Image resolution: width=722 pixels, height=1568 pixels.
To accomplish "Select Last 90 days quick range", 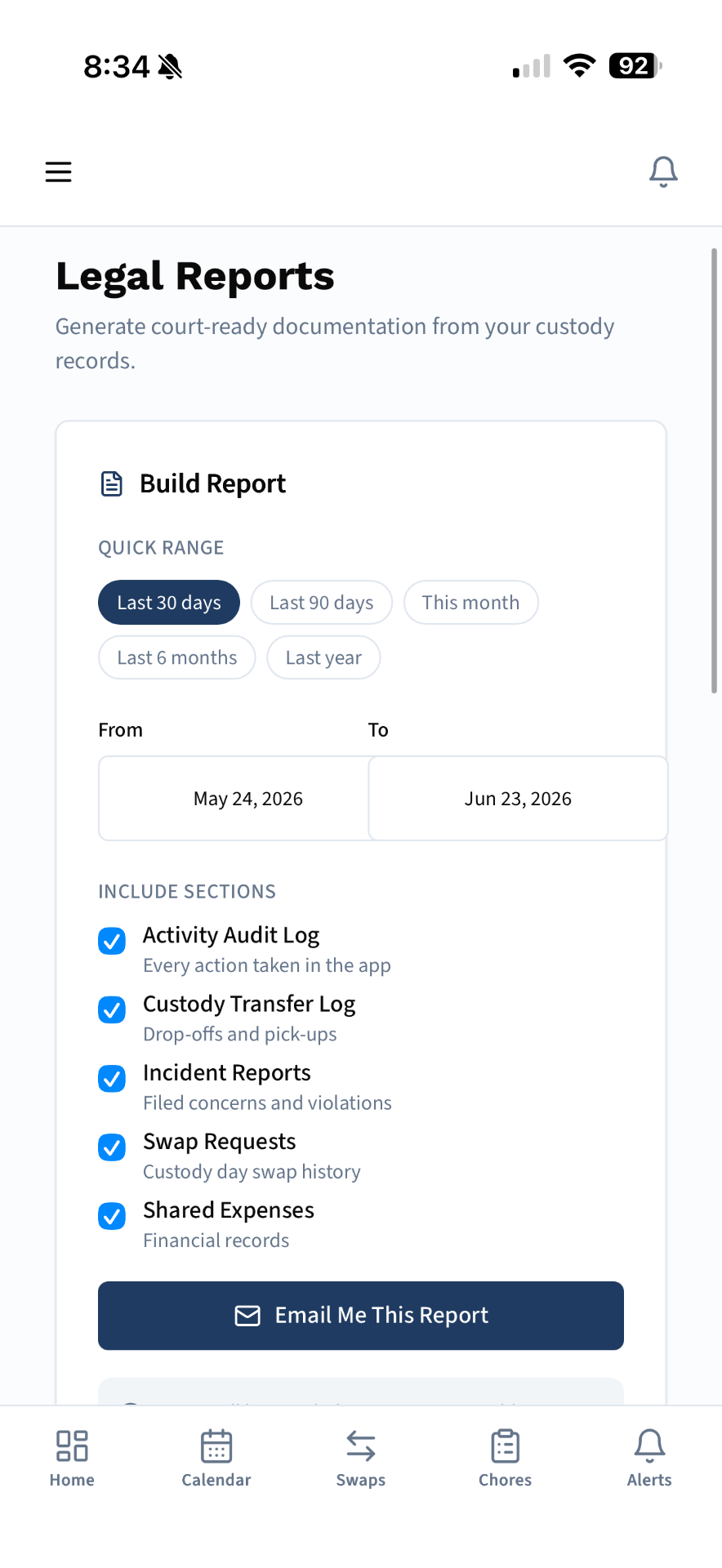I will (322, 603).
